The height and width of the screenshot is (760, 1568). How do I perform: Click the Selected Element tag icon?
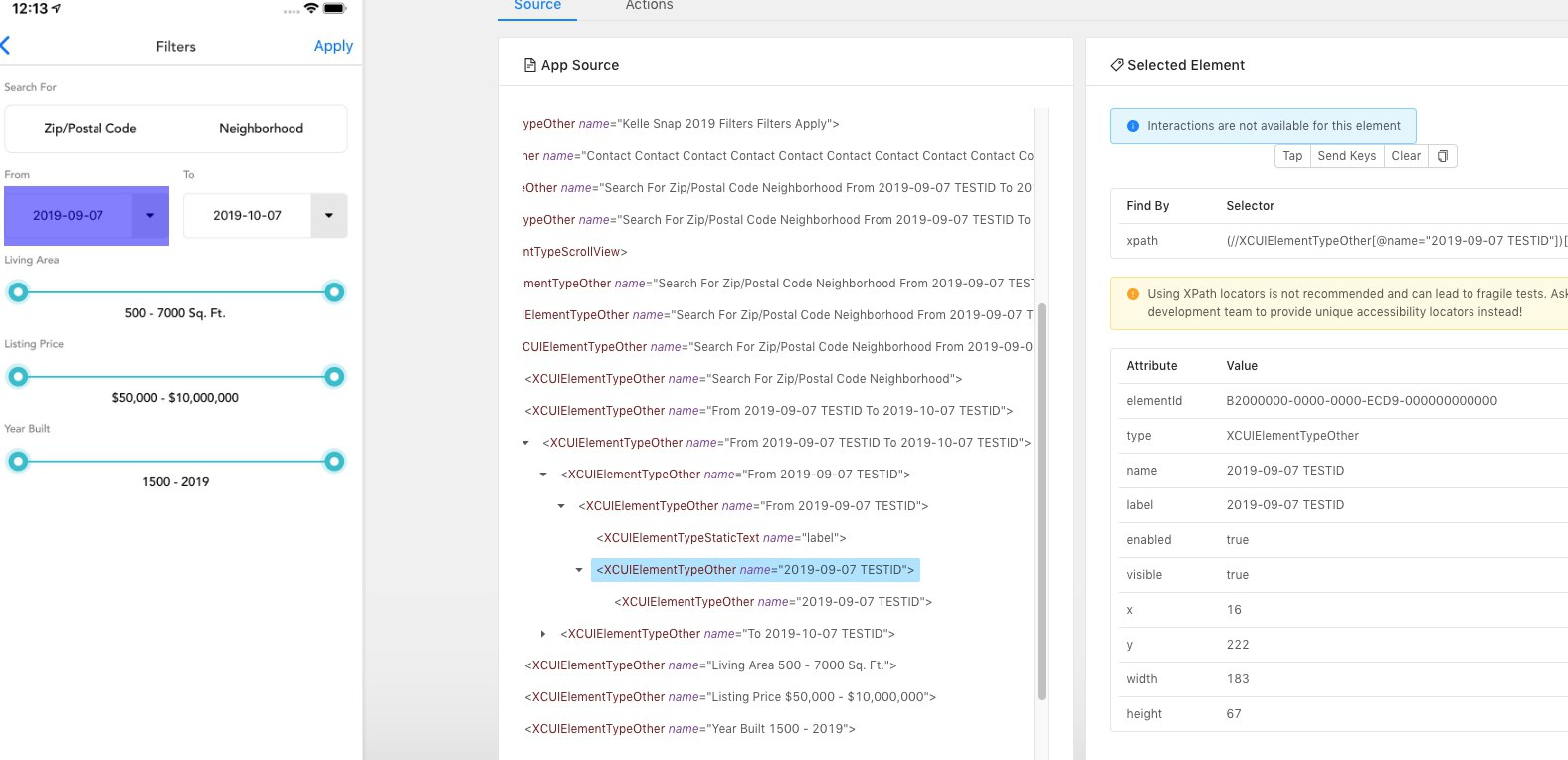pos(1116,65)
